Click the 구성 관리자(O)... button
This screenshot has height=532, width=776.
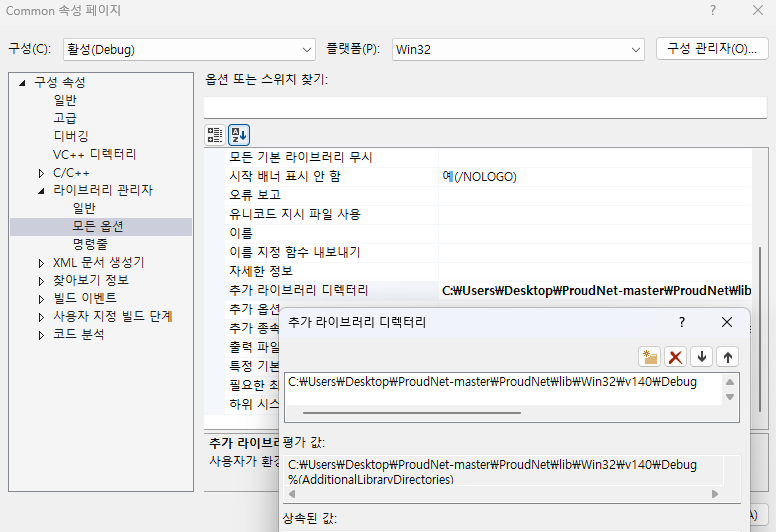coord(711,49)
